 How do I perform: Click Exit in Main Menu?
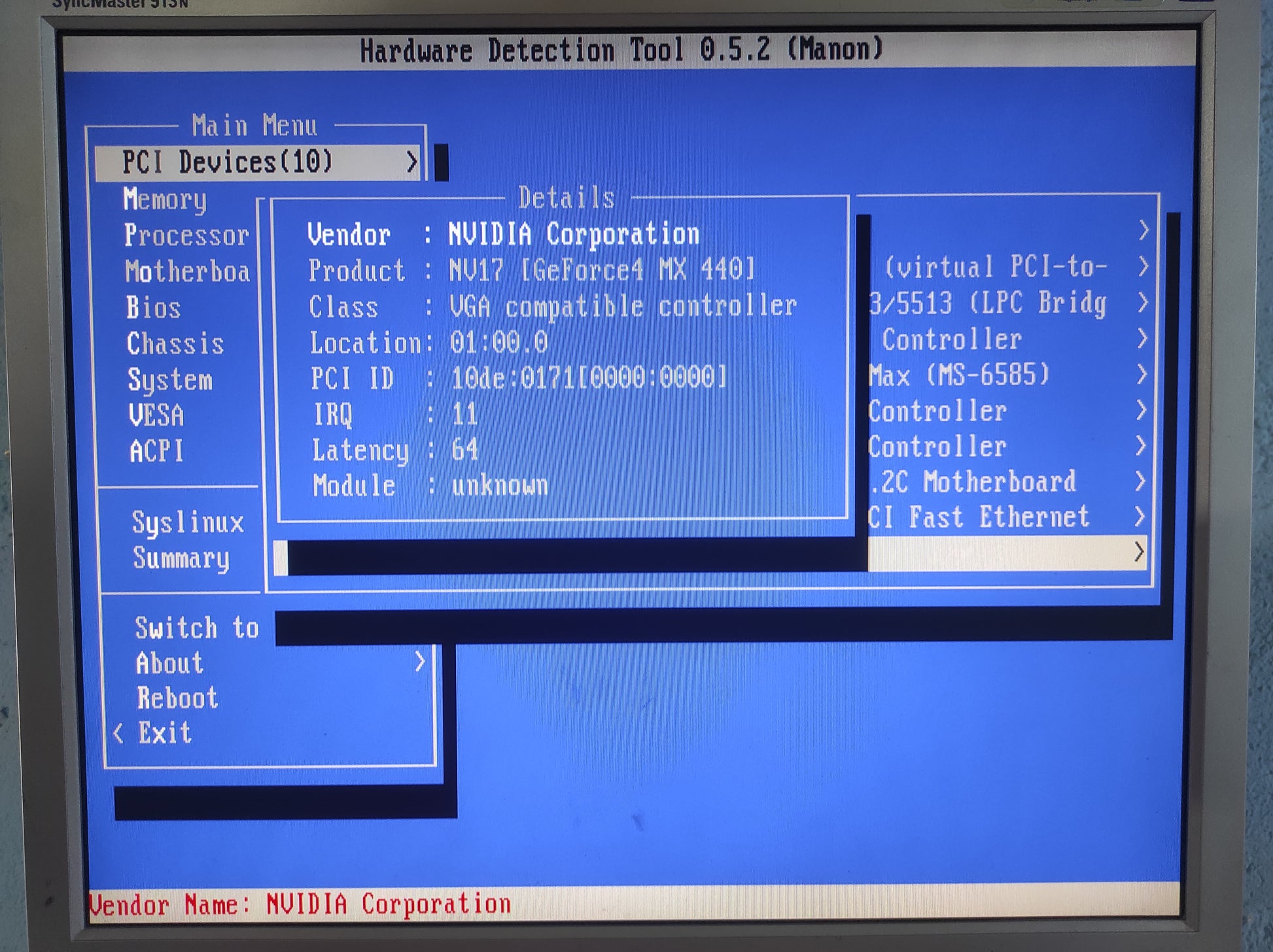164,733
